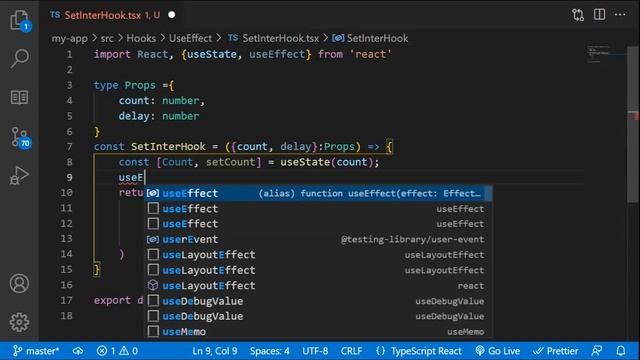Open Hooks breadcrumb segment

coord(141,38)
